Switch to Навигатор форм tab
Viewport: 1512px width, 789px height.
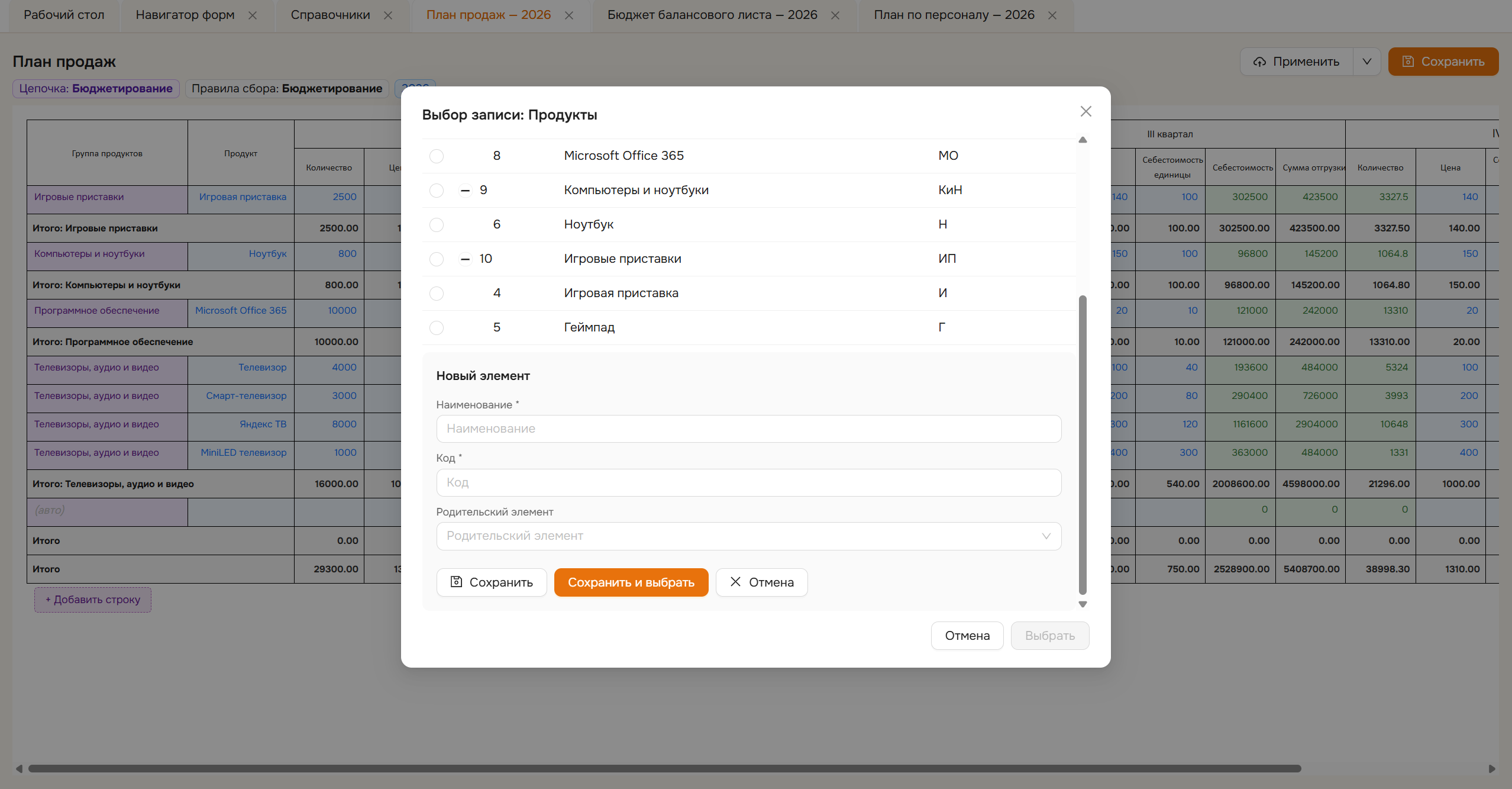tap(185, 15)
